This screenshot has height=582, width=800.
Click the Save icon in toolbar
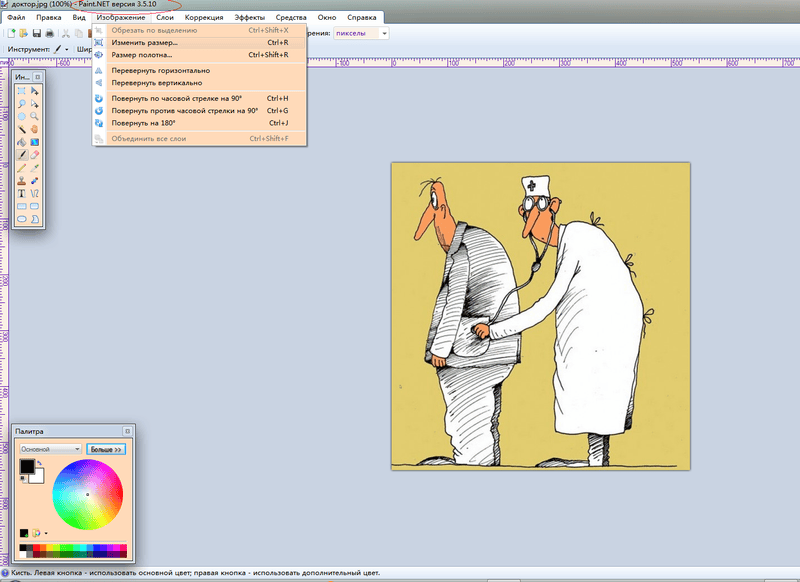[x=36, y=33]
